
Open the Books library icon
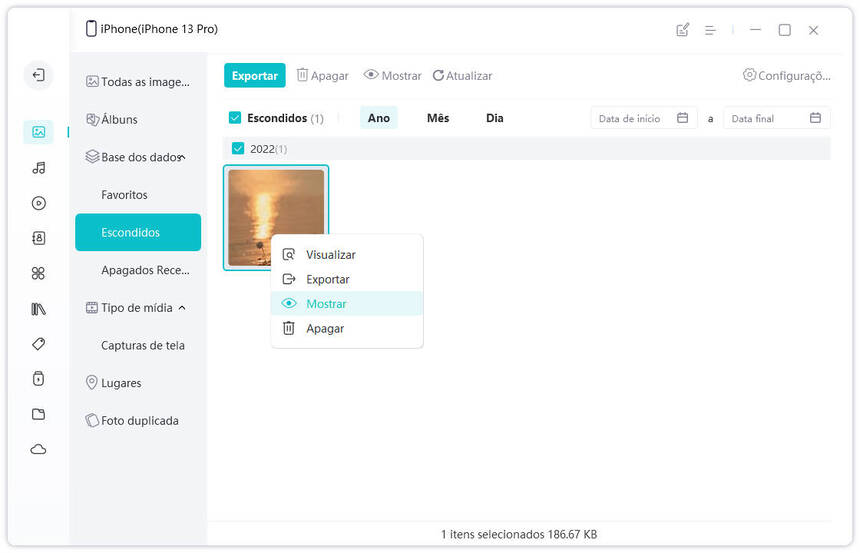[38, 309]
